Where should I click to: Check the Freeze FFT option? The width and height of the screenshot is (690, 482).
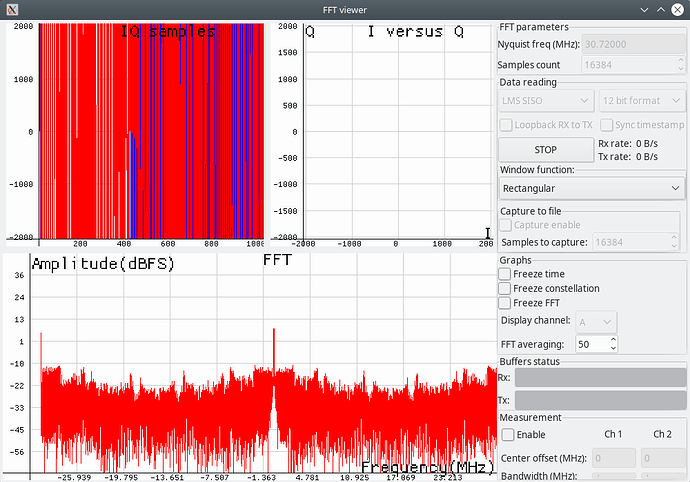pyautogui.click(x=506, y=303)
